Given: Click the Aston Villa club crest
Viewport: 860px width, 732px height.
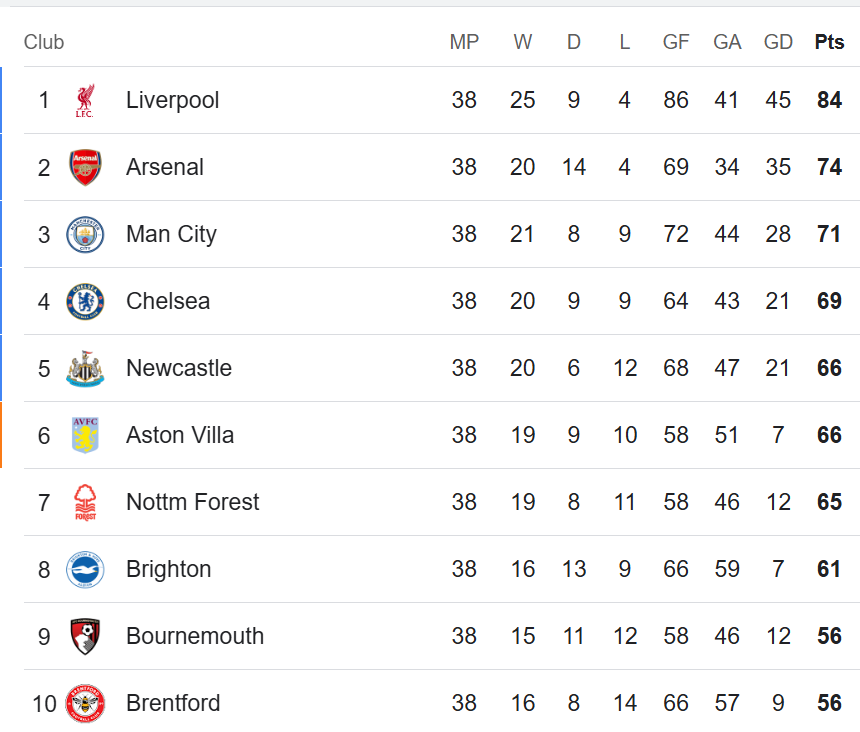Looking at the screenshot, I should [85, 435].
